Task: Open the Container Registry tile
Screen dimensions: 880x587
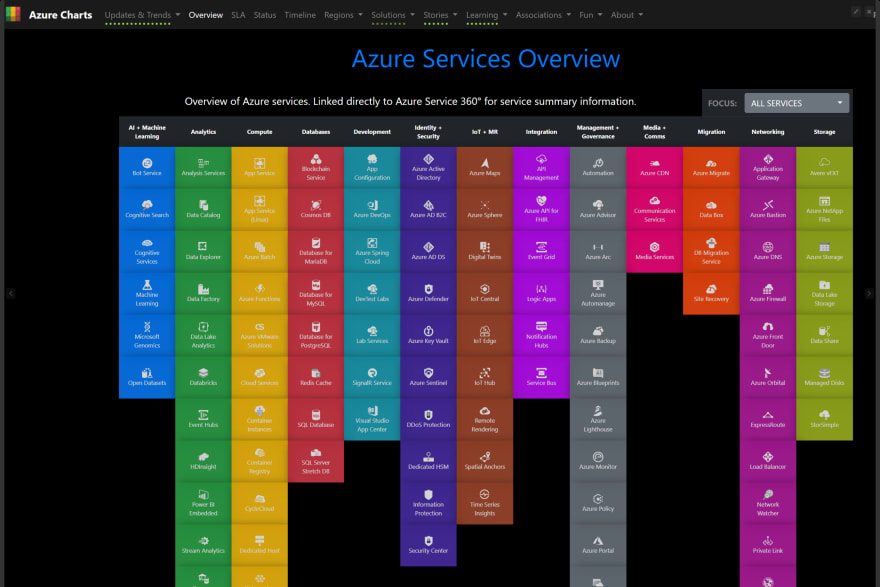Action: click(x=259, y=461)
